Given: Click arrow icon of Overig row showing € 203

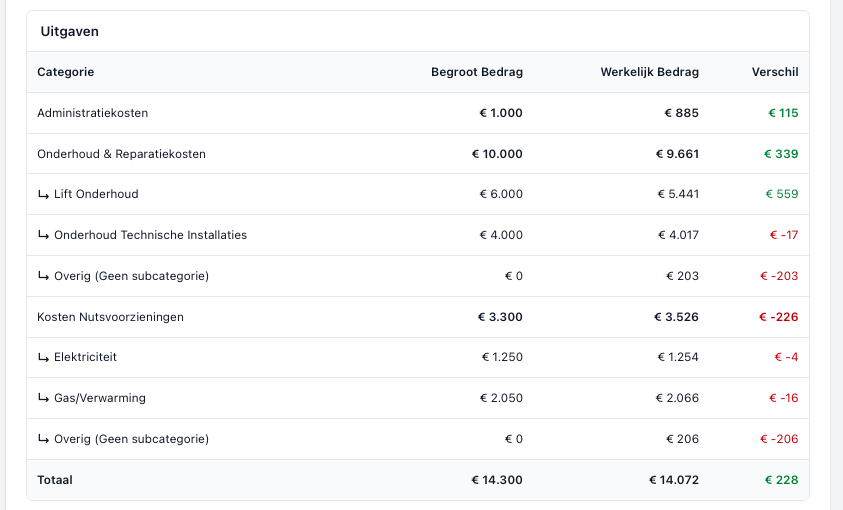Looking at the screenshot, I should point(43,276).
